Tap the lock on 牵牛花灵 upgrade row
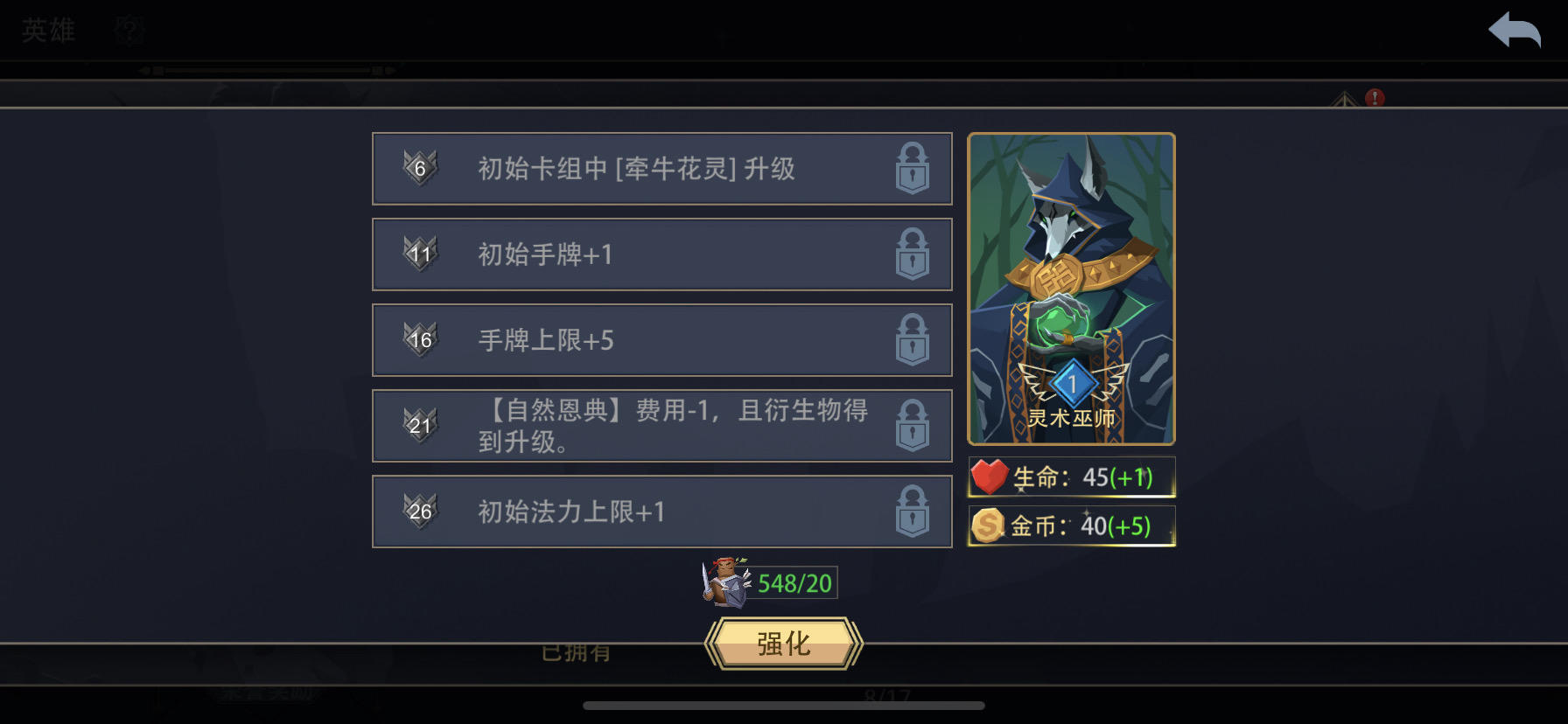This screenshot has width=1568, height=724. [913, 168]
